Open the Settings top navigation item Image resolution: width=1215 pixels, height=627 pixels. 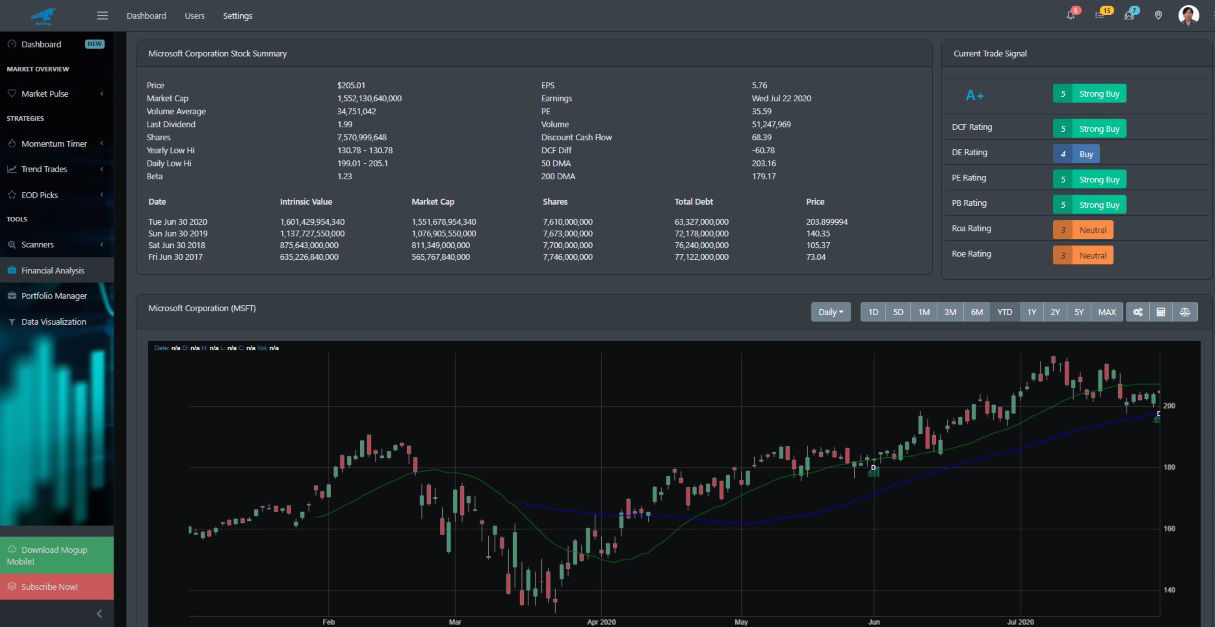click(x=238, y=16)
